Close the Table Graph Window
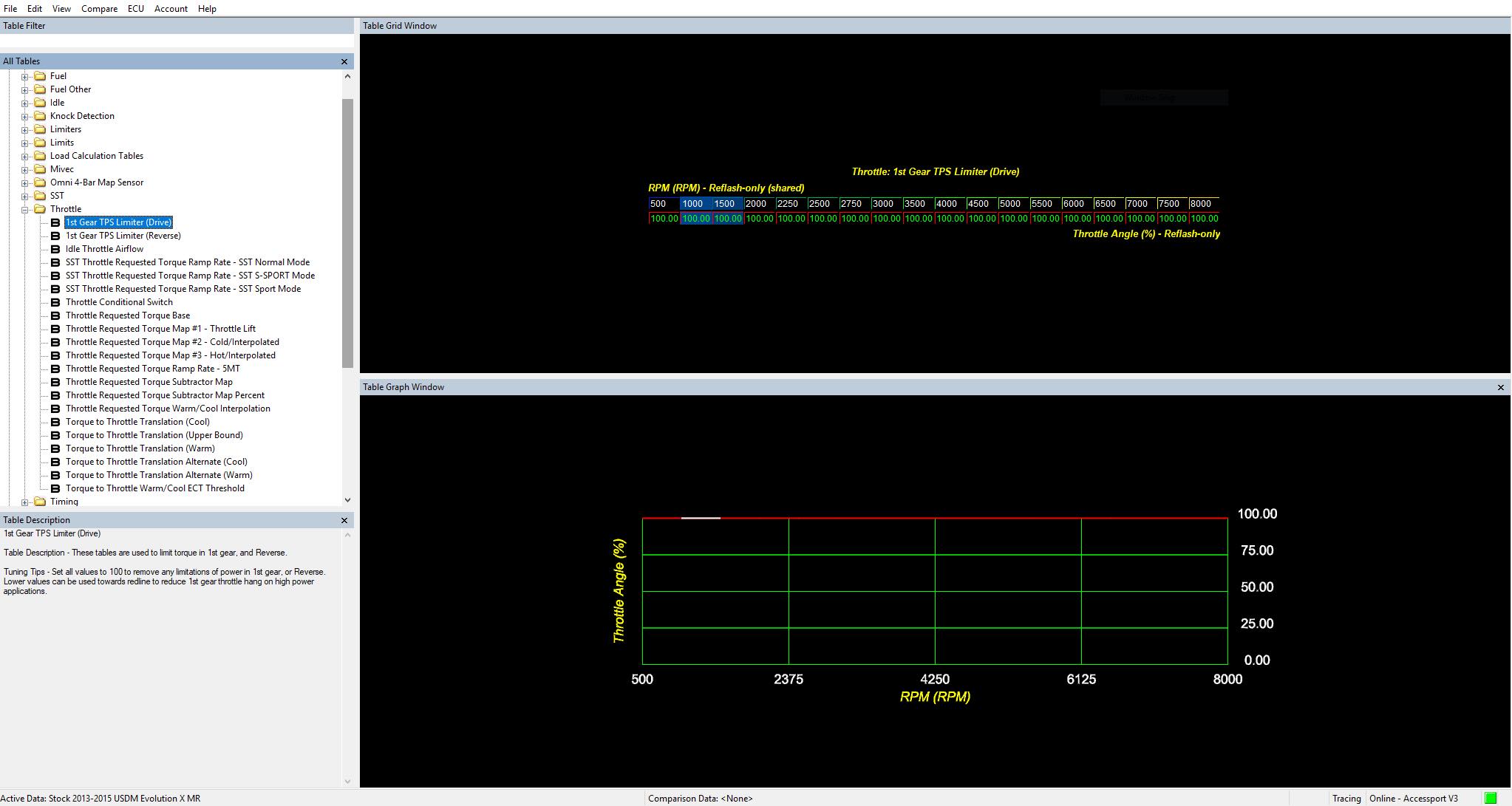The height and width of the screenshot is (806, 1512). coord(1500,387)
